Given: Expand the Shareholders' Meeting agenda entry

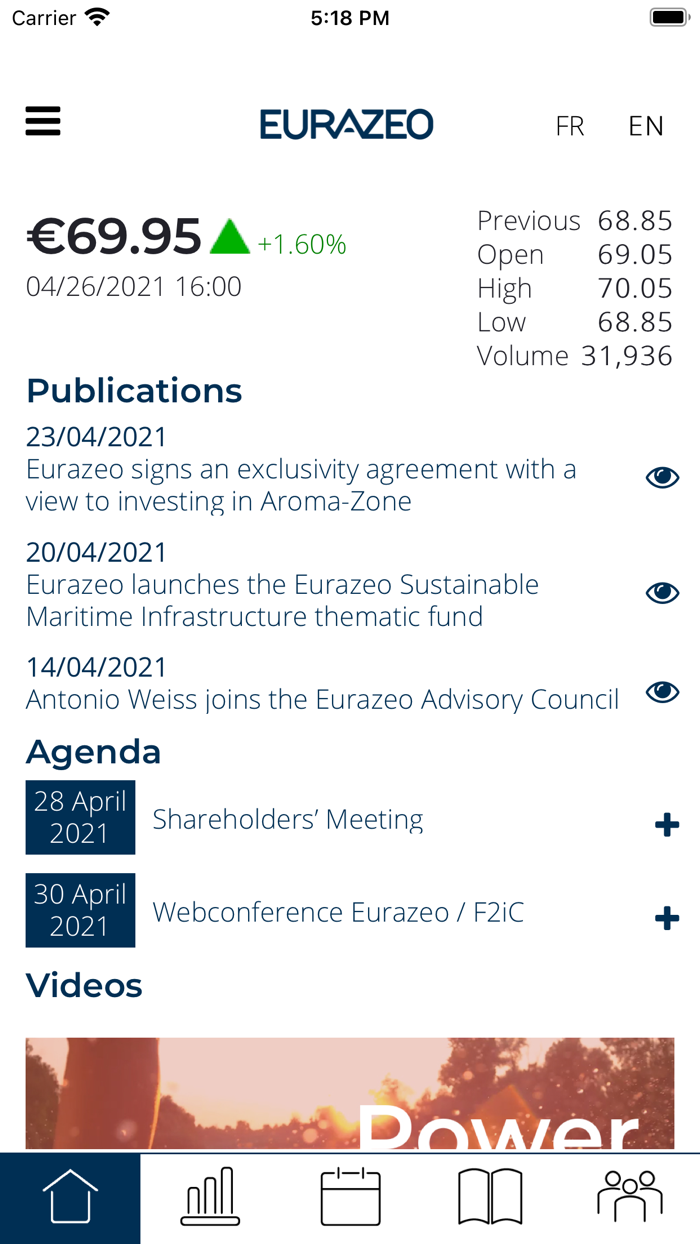Looking at the screenshot, I should pyautogui.click(x=666, y=824).
